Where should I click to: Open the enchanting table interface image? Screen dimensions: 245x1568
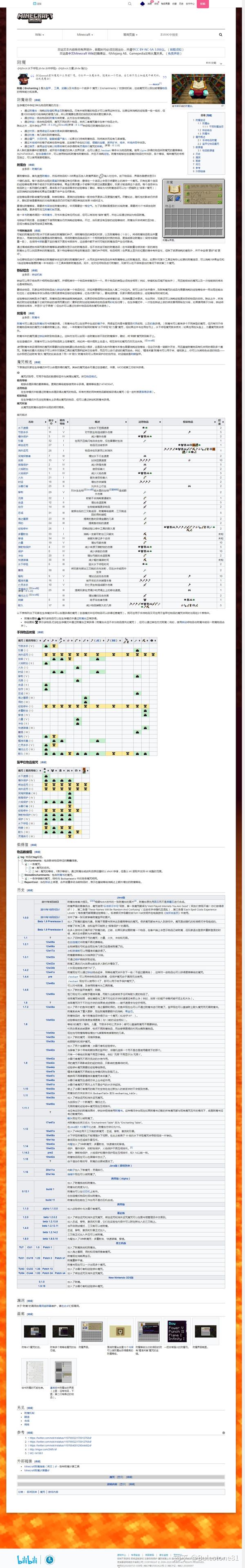pyautogui.click(x=194, y=208)
